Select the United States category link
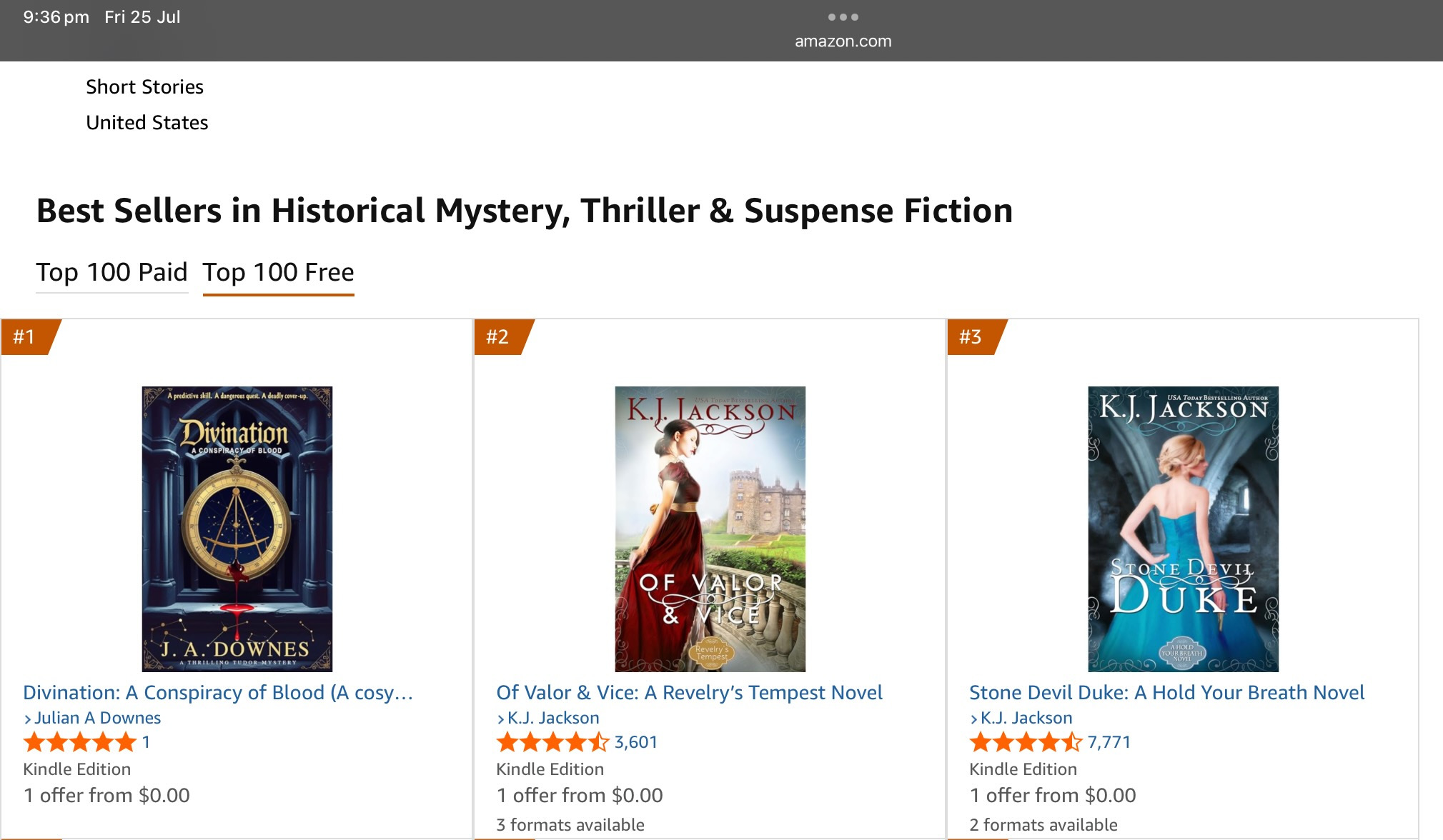The image size is (1443, 840). tap(147, 123)
